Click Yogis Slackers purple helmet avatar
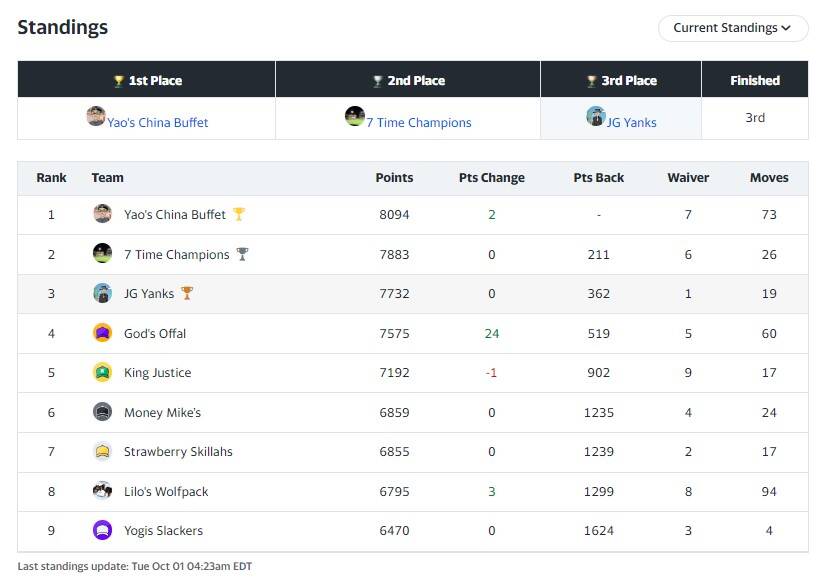The height and width of the screenshot is (580, 823). coord(102,530)
